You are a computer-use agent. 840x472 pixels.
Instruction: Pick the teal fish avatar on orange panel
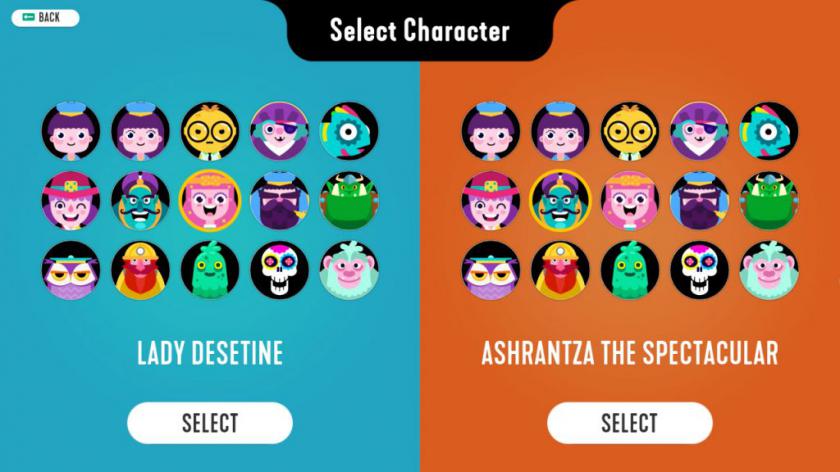(769, 131)
